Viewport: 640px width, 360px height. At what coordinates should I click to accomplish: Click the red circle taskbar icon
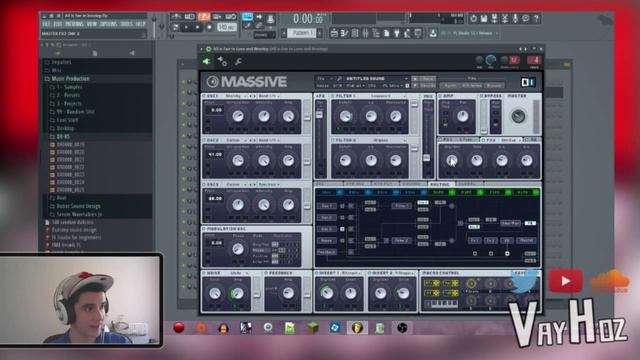pyautogui.click(x=179, y=328)
